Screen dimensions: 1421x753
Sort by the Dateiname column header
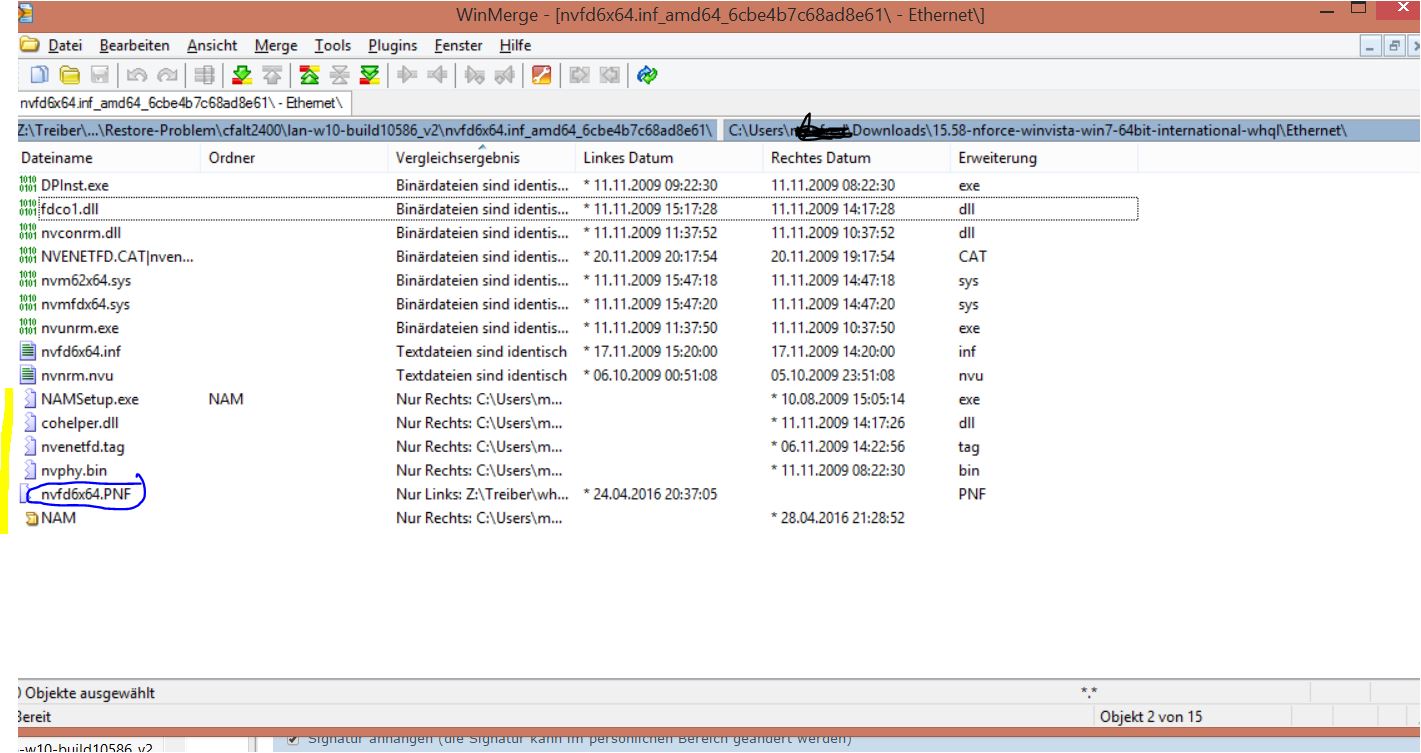pos(57,158)
